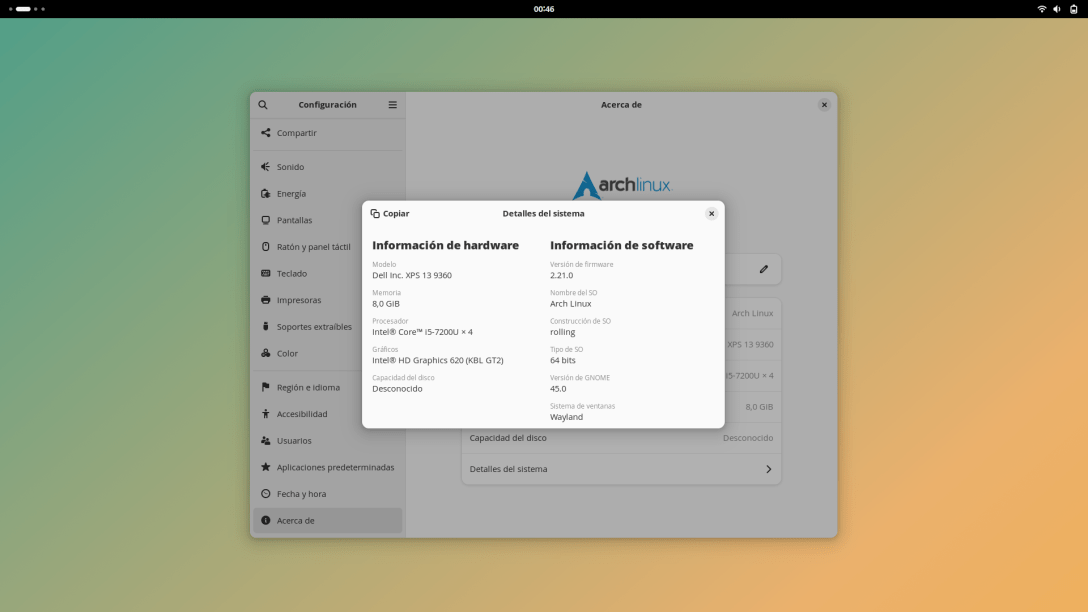Click the Arch Linux logo
The height and width of the screenshot is (612, 1088).
click(622, 185)
